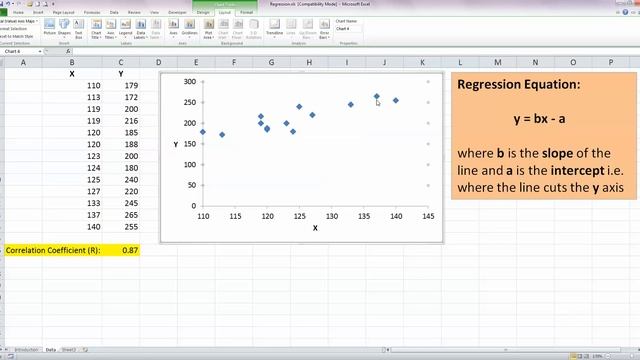Open the Axes options
The width and height of the screenshot is (640, 360).
coord(173,29)
